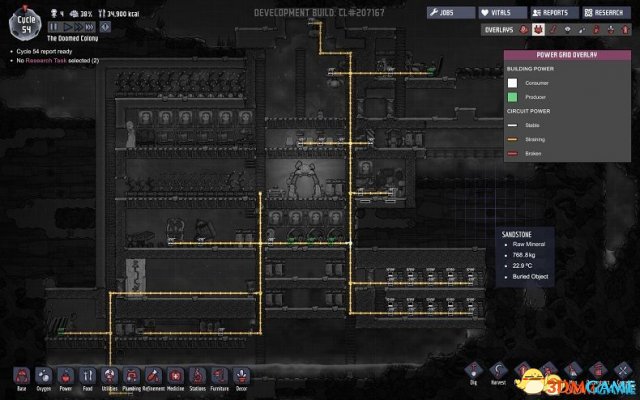Viewport: 640px width, 400px height.
Task: Click the No Research Task selected notification
Action: click(58, 60)
